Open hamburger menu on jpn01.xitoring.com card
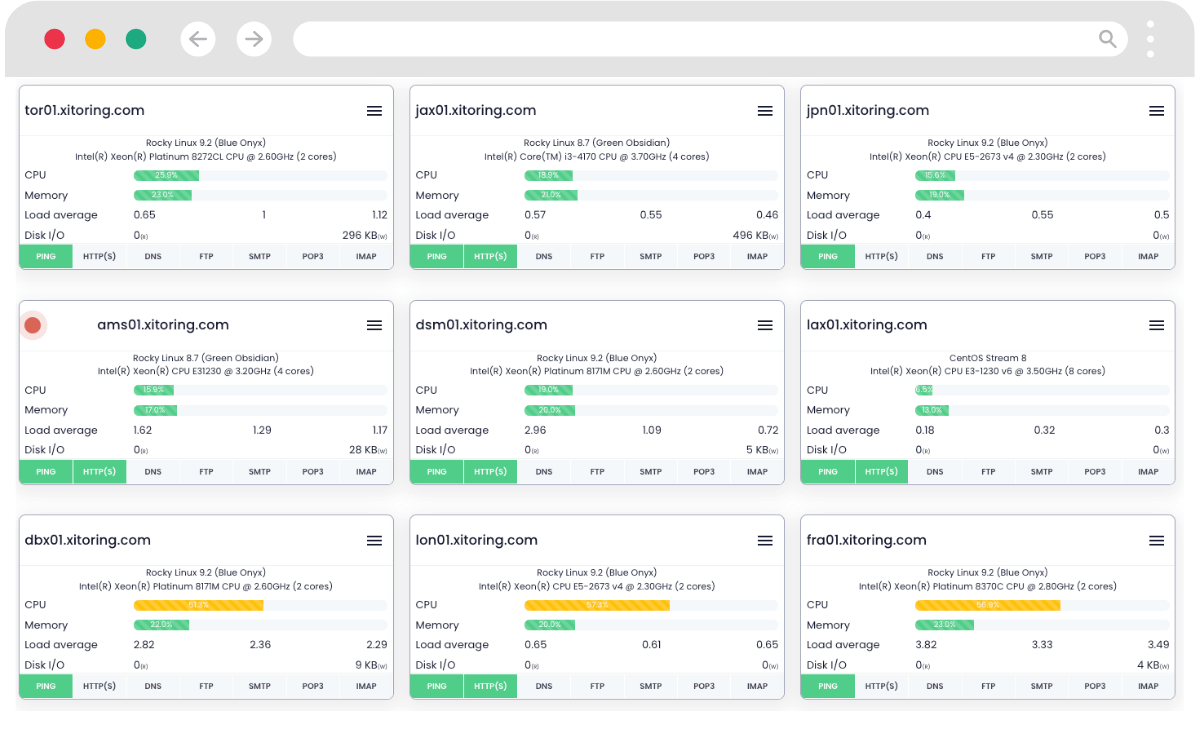Image resolution: width=1200 pixels, height=750 pixels. pyautogui.click(x=1156, y=111)
